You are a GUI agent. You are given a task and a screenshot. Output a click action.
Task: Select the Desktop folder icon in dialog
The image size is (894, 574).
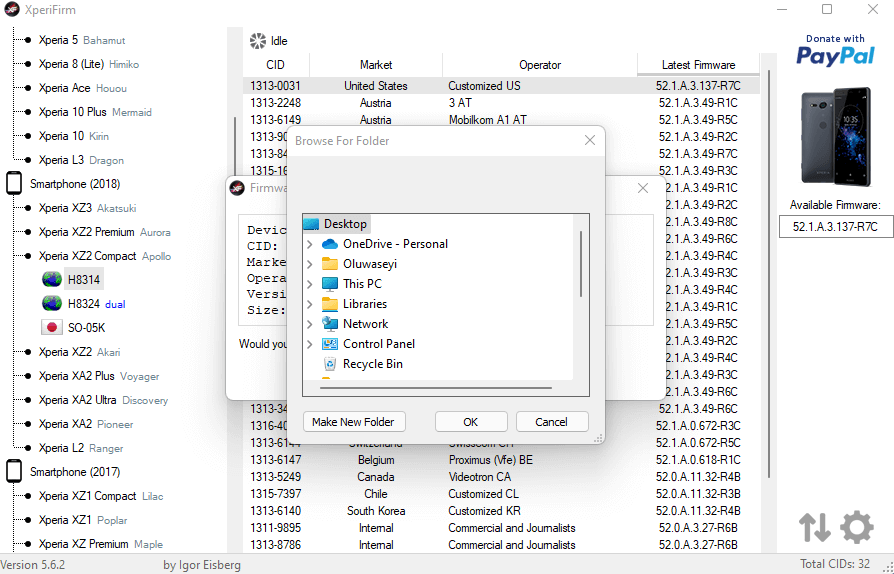click(311, 223)
